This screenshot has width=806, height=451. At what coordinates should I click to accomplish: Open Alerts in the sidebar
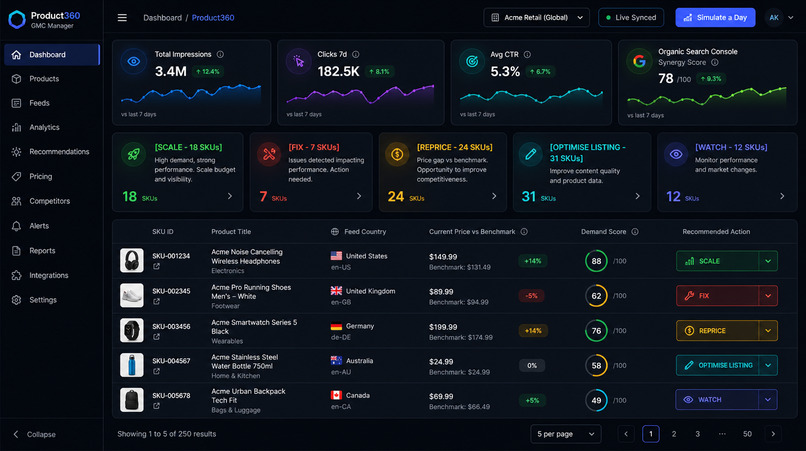click(x=51, y=226)
